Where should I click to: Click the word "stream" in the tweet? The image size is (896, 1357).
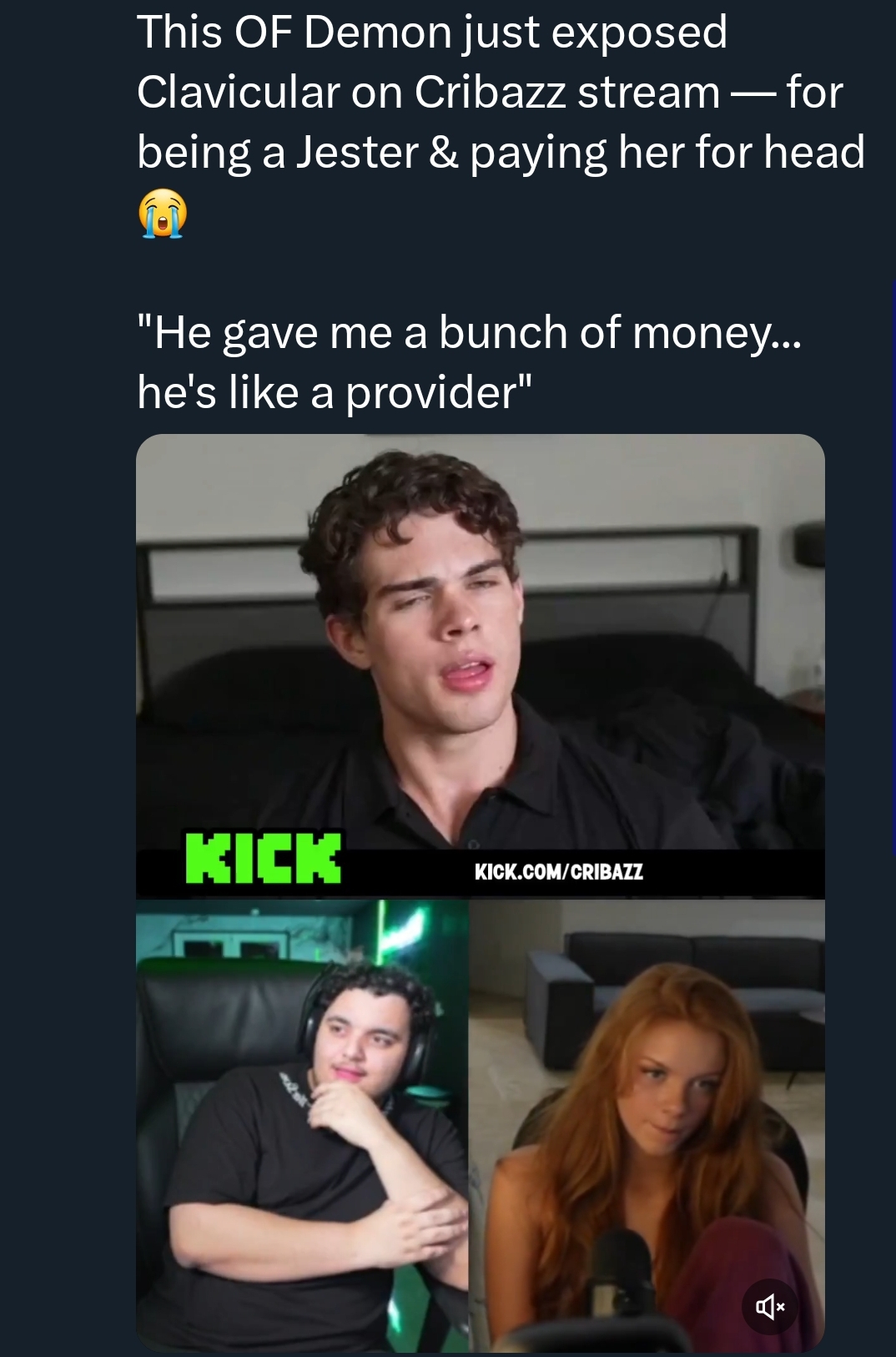pos(648,92)
